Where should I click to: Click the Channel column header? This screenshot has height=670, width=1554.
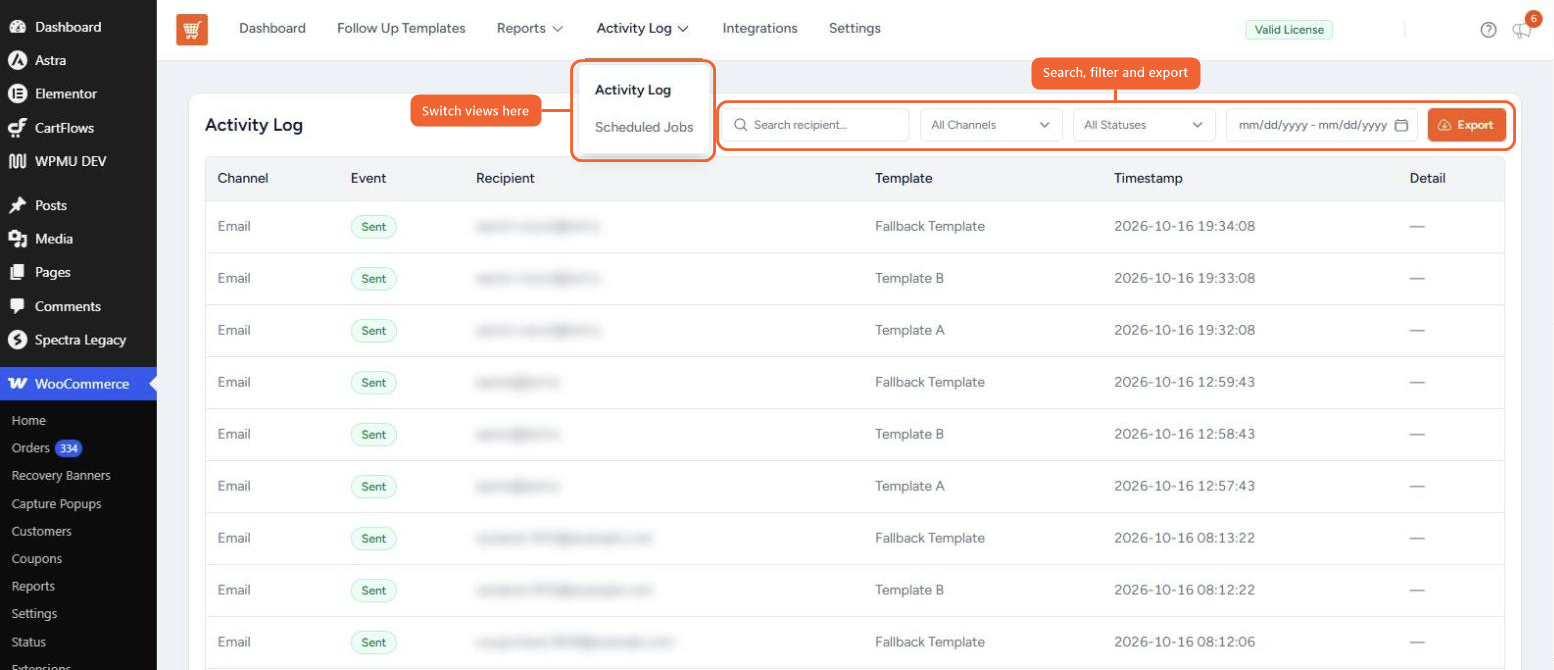pos(243,178)
